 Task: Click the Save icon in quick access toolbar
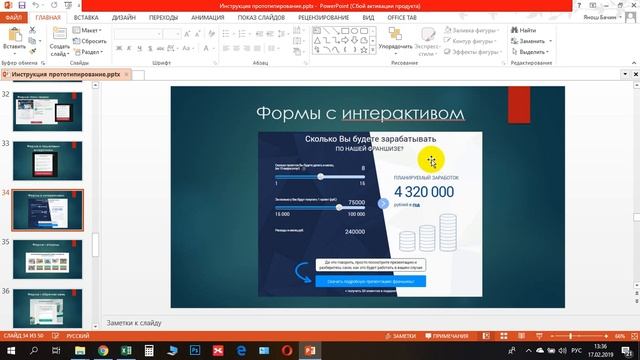point(22,6)
